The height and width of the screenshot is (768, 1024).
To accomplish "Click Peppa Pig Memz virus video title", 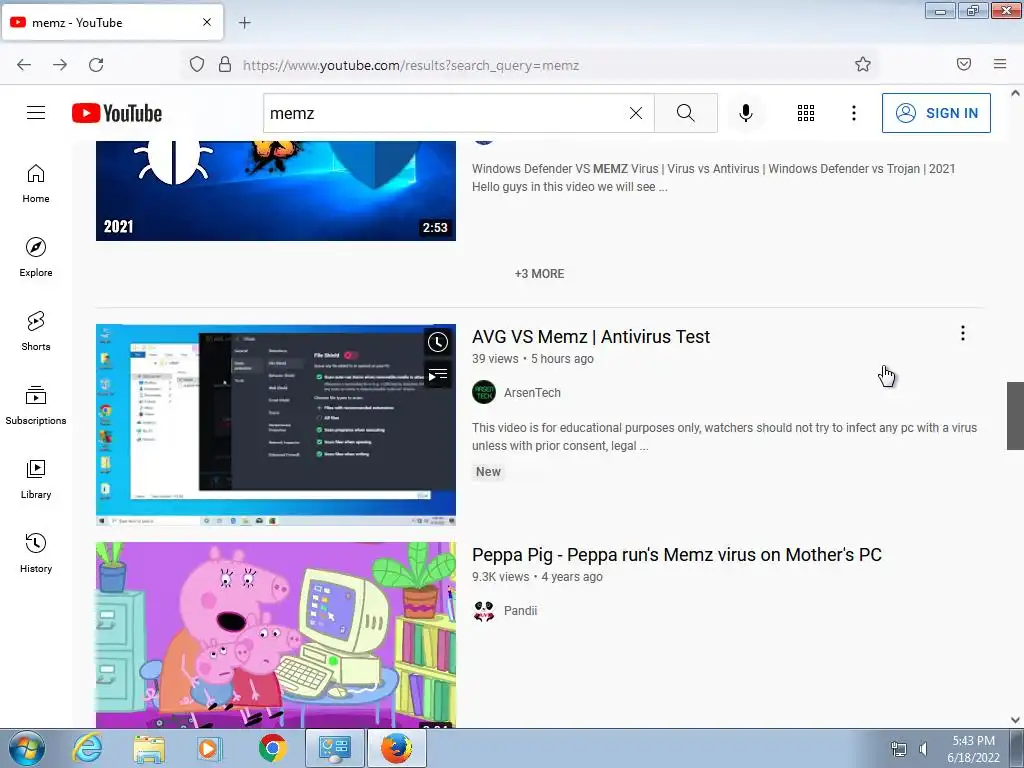I will (677, 554).
